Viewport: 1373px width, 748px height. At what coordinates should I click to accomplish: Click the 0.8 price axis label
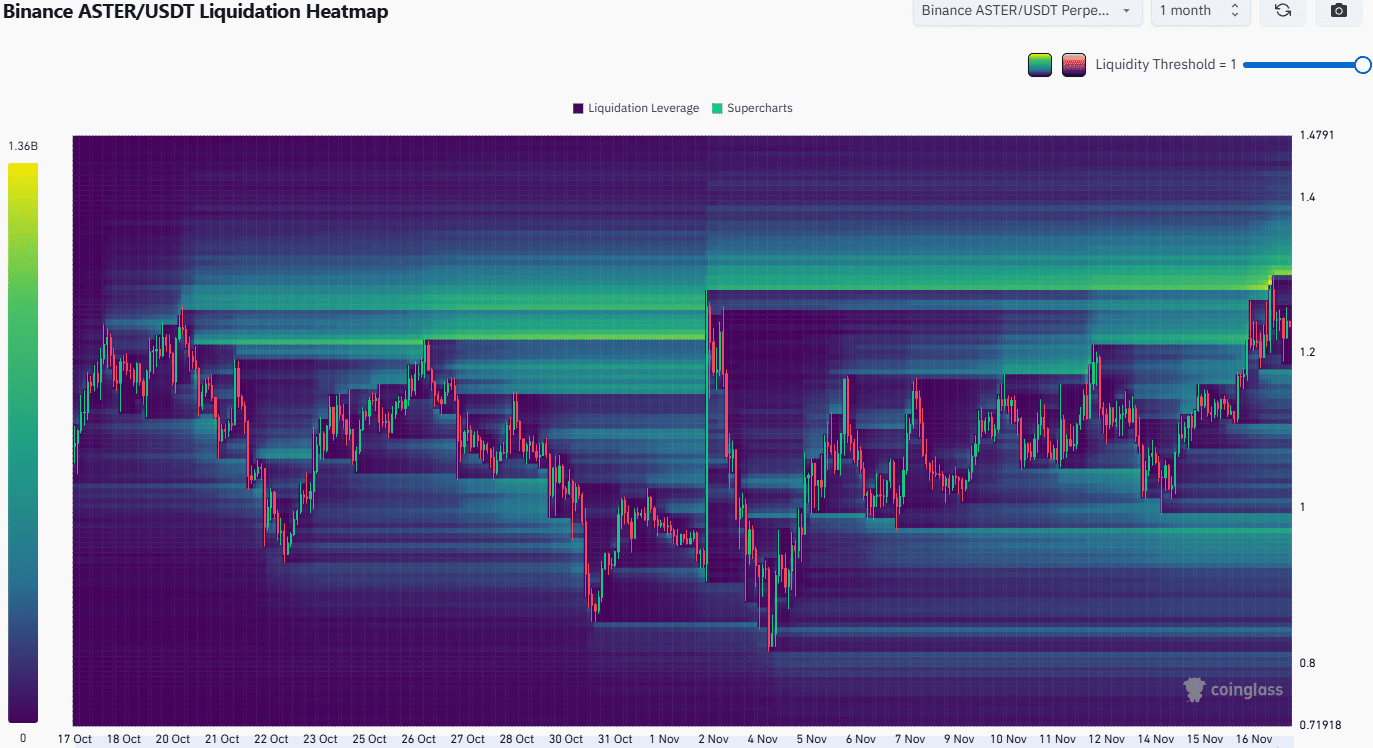pyautogui.click(x=1308, y=663)
